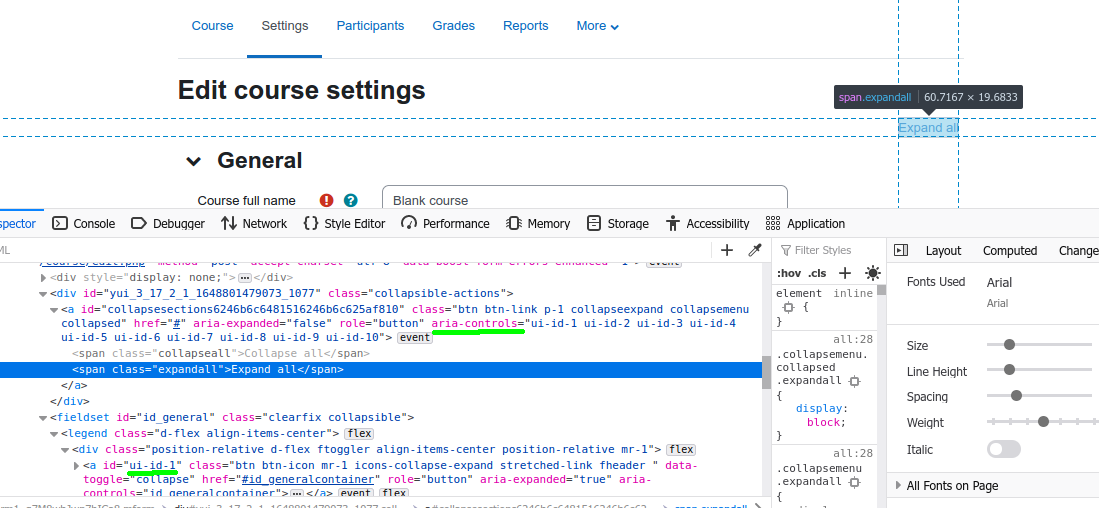This screenshot has height=508, width=1099.
Task: Open the Network panel arrows icon
Action: [228, 224]
